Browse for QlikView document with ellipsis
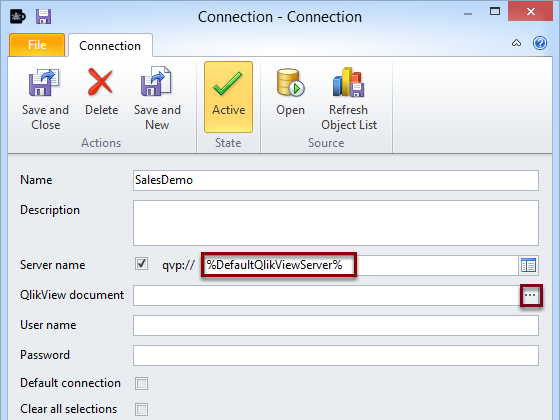The height and width of the screenshot is (420, 560). (530, 295)
